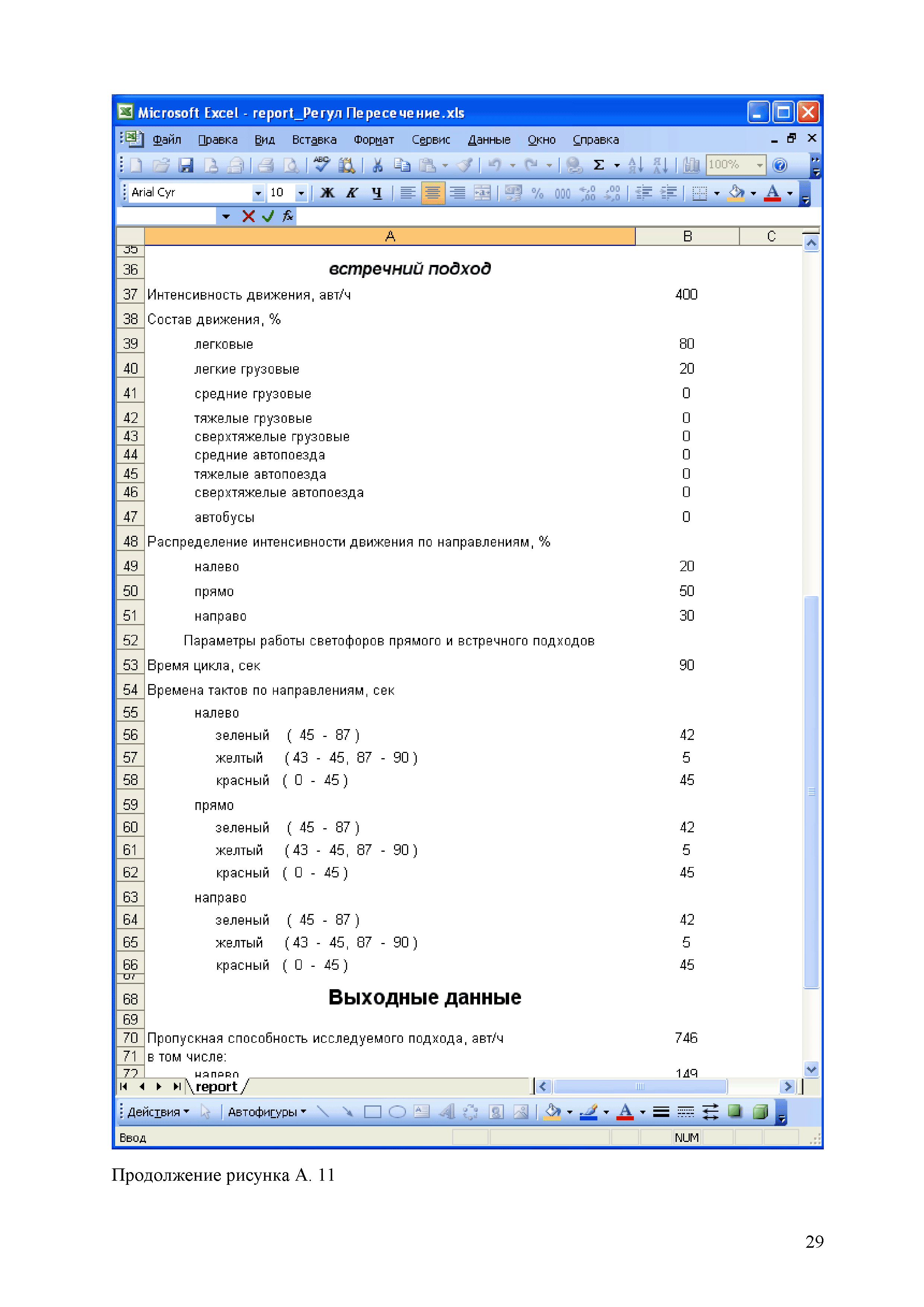Click the Open file folder icon

tap(161, 165)
